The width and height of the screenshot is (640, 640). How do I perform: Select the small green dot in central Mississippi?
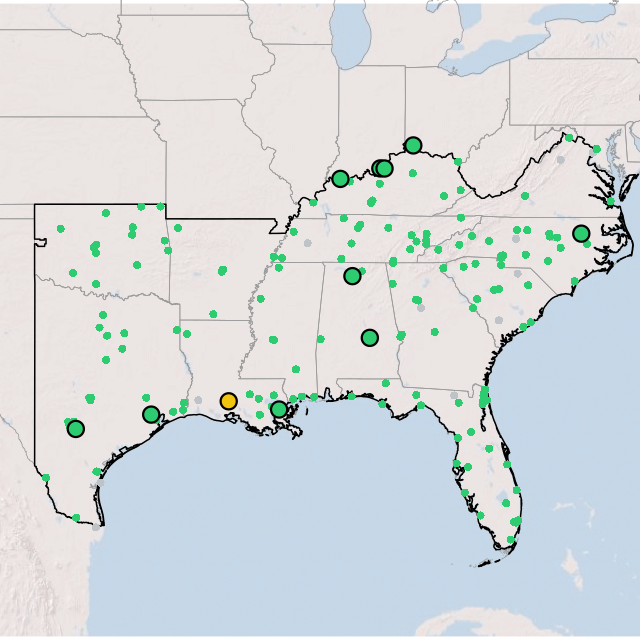pos(273,340)
